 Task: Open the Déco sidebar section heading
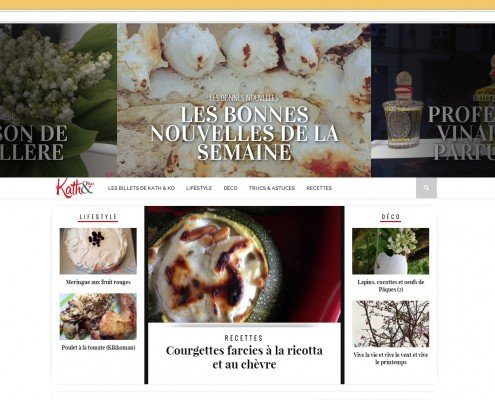(391, 217)
